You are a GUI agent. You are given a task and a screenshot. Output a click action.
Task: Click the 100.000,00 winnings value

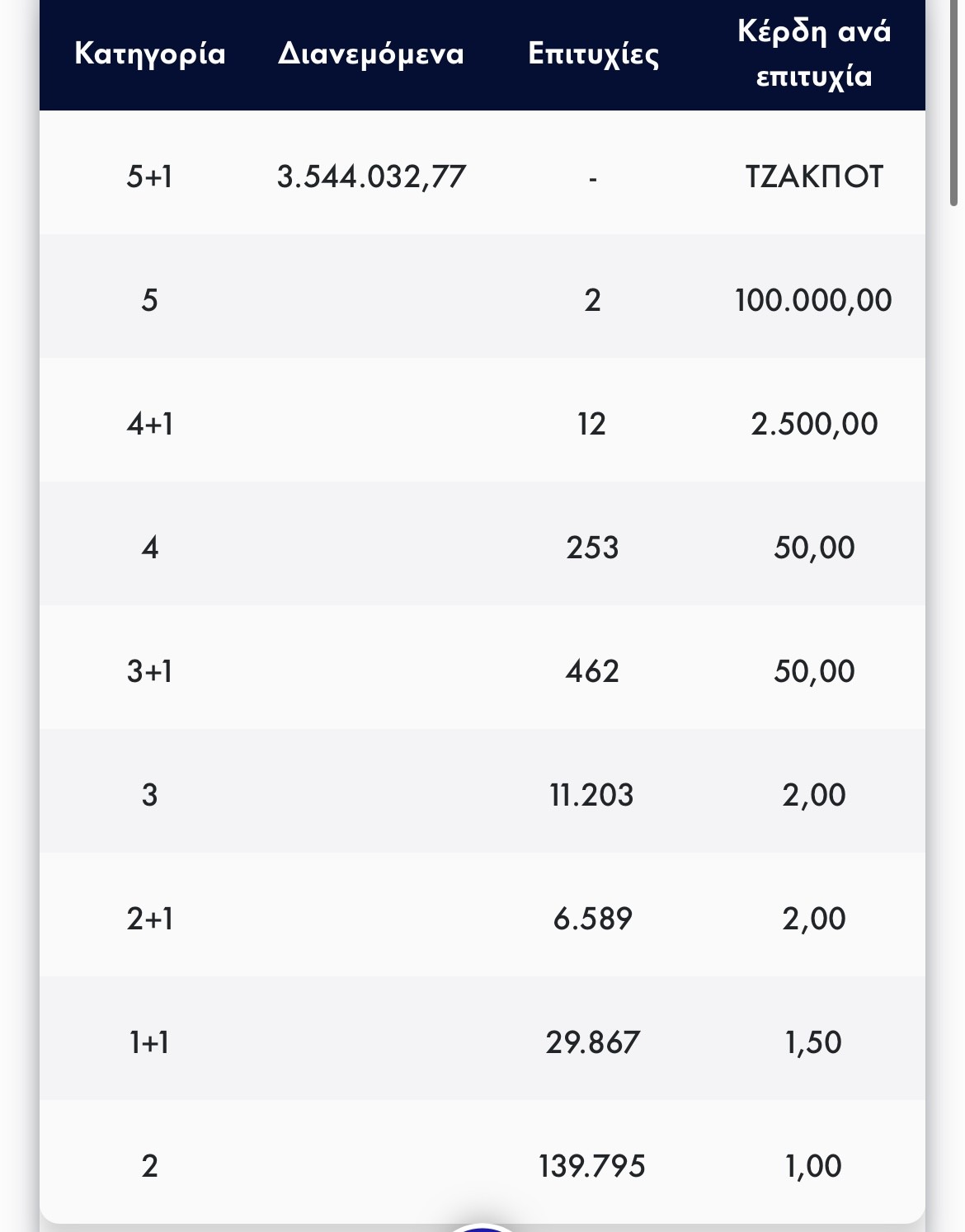[814, 300]
